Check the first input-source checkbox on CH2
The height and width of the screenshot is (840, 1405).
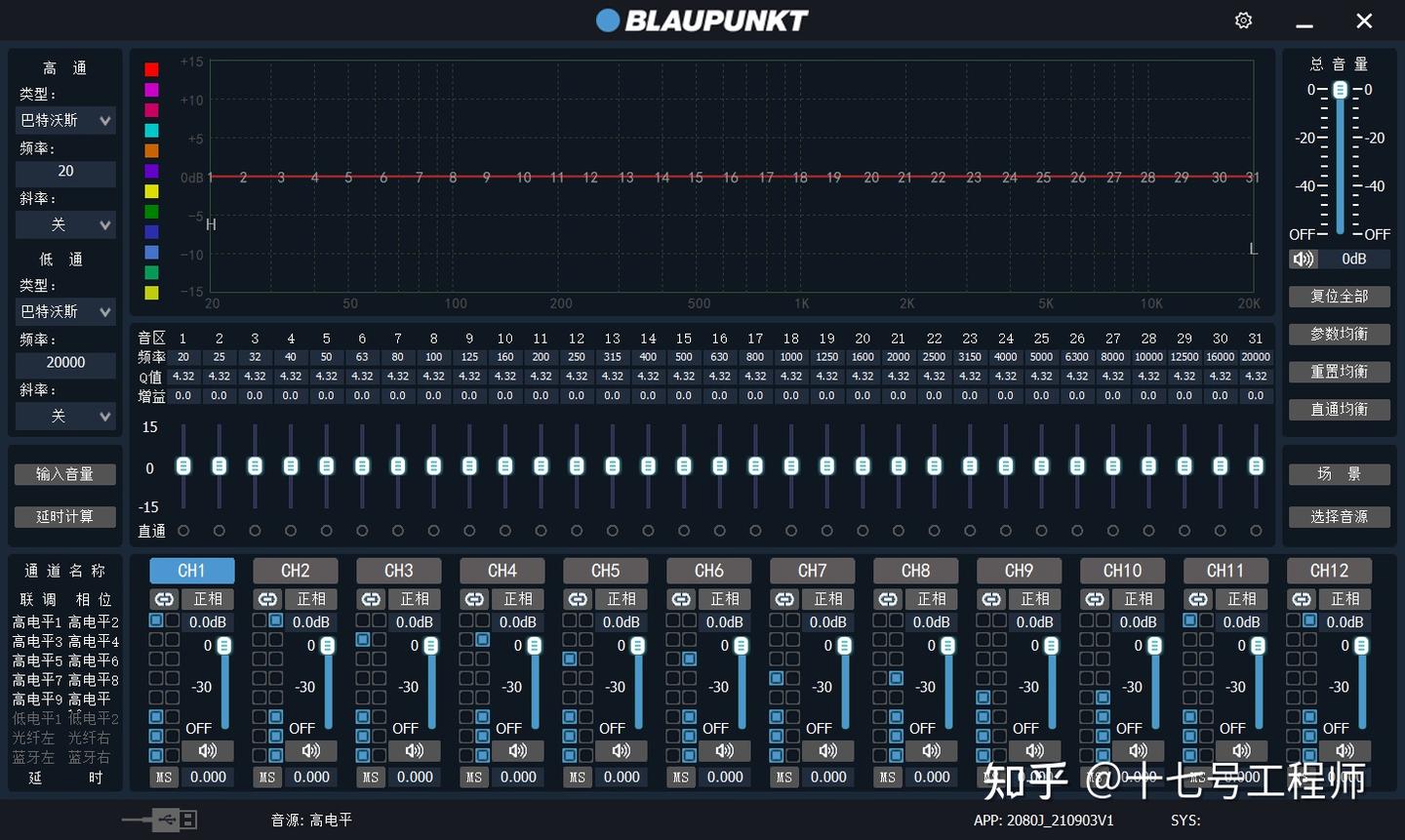point(258,621)
